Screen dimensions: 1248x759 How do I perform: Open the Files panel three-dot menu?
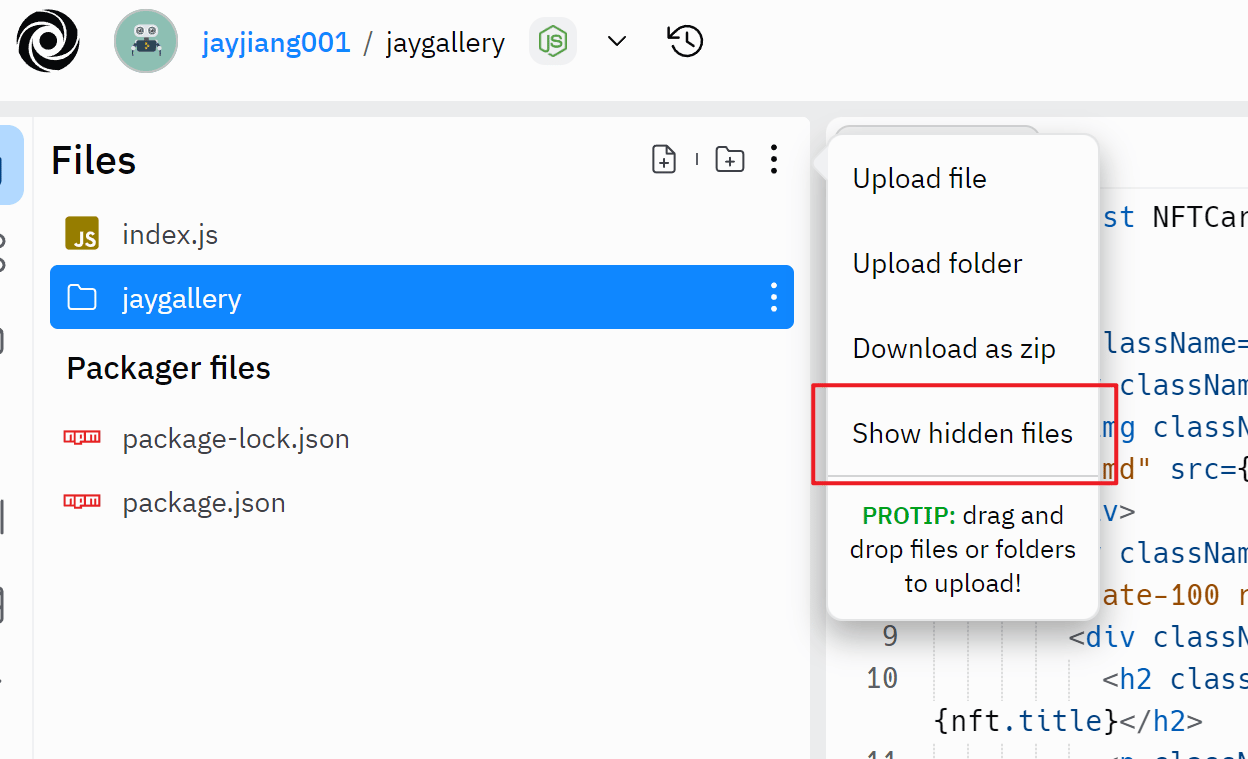[774, 159]
